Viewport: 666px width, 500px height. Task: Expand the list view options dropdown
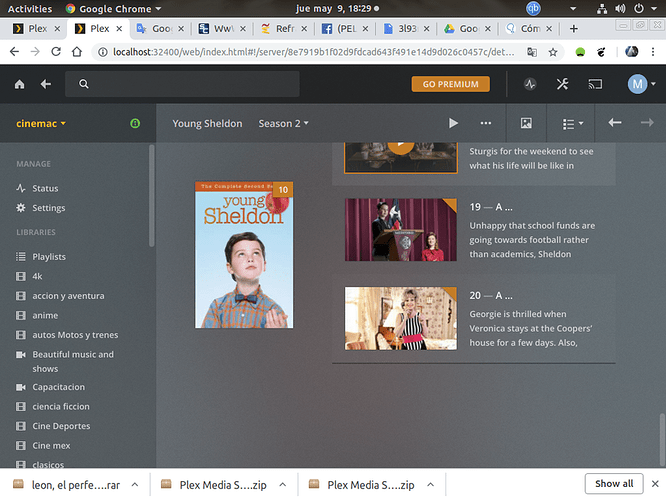click(x=573, y=124)
